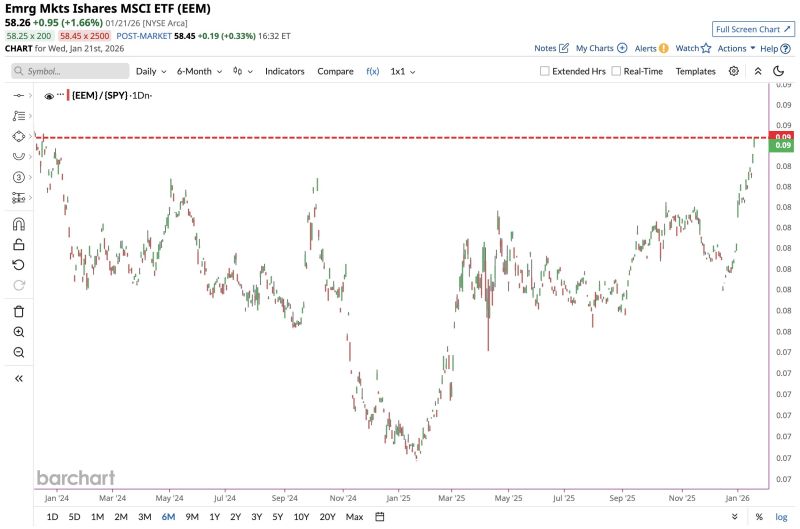Click the 2Y range button
This screenshot has width=800, height=529.
click(x=235, y=517)
